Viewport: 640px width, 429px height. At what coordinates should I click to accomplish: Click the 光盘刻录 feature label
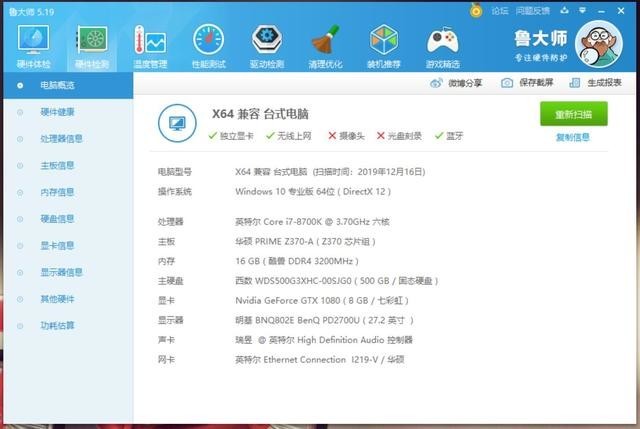(x=399, y=136)
